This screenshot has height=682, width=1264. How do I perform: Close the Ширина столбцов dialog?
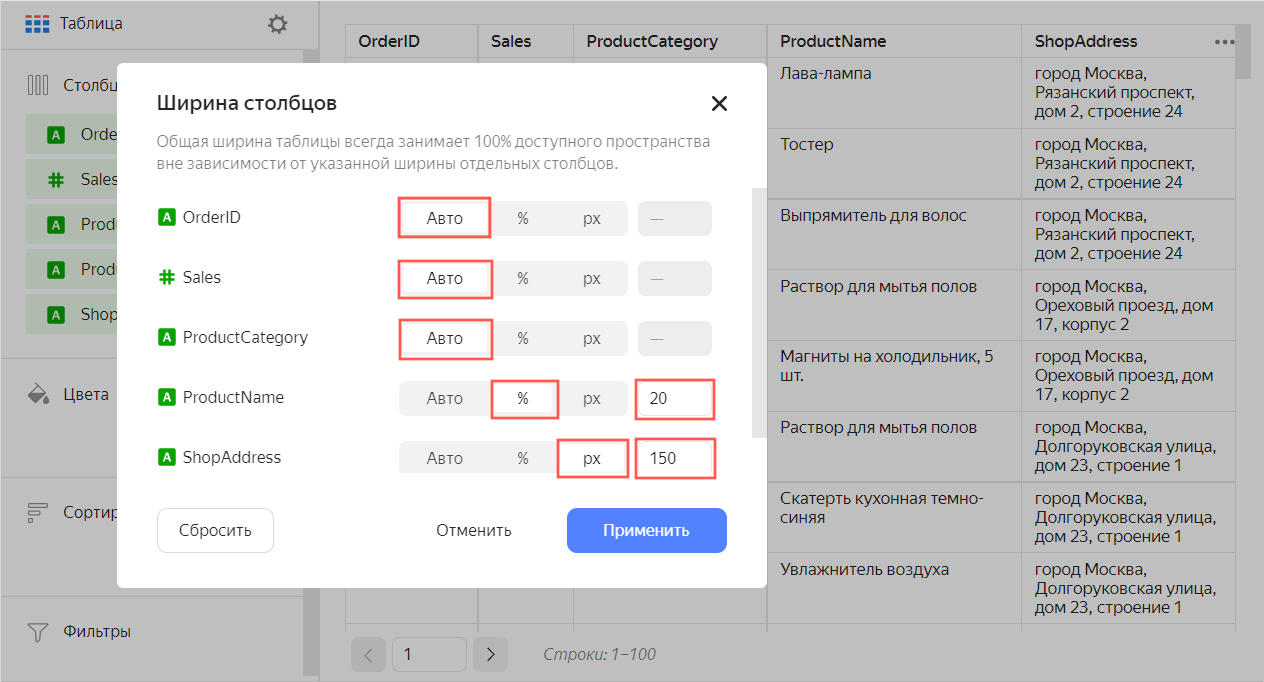719,104
